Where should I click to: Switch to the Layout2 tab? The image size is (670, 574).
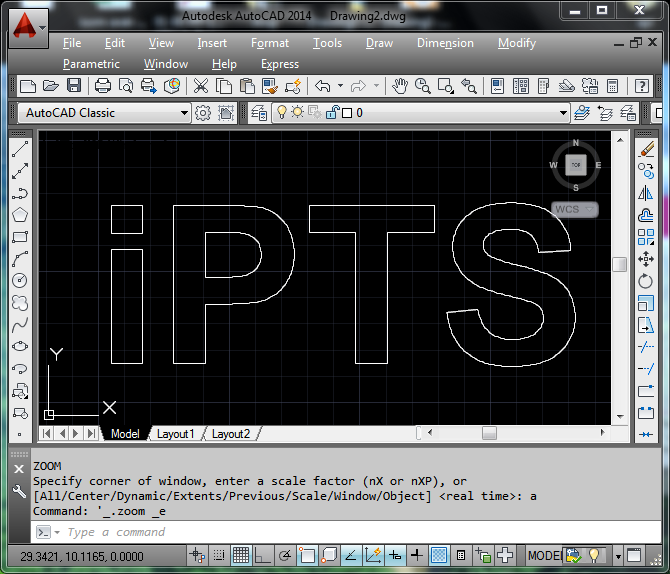pos(231,434)
